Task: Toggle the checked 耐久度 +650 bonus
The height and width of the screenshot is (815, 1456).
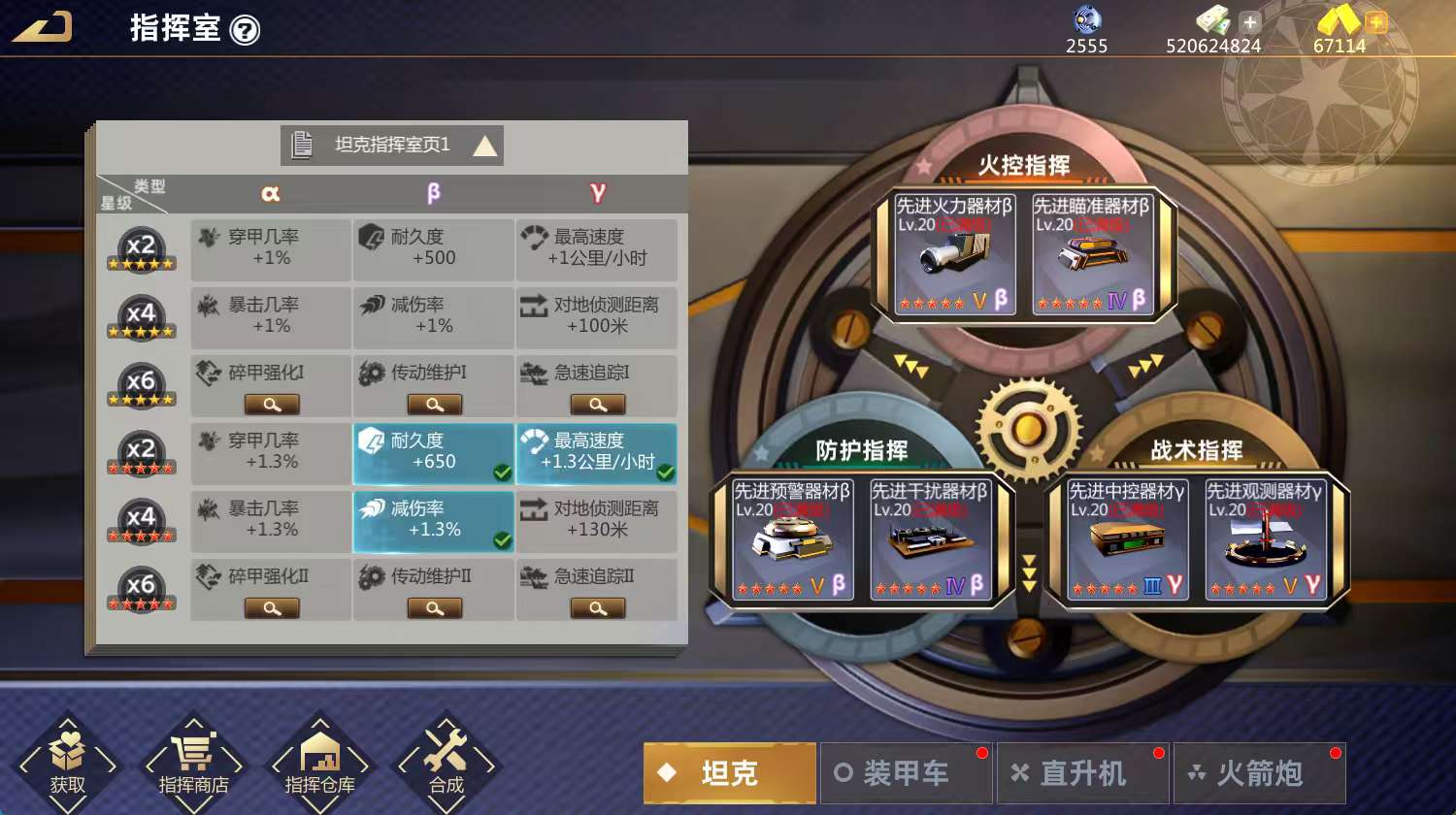Action: [x=434, y=453]
